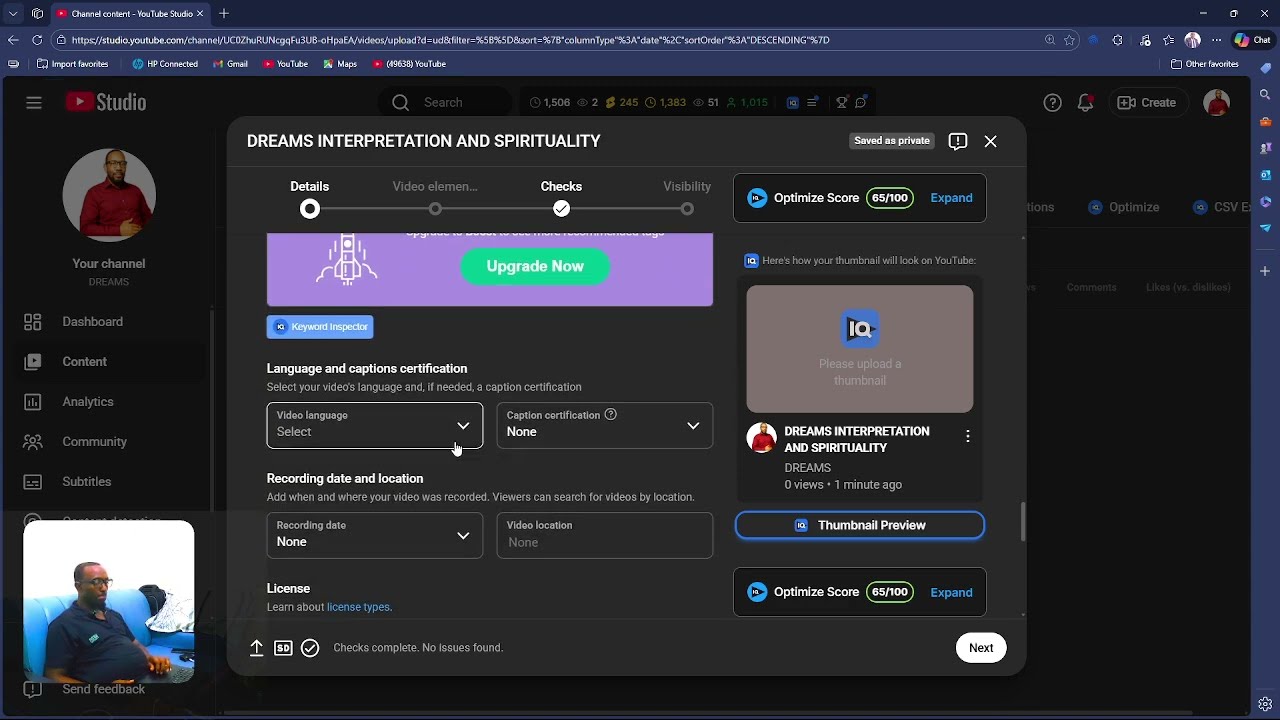The height and width of the screenshot is (720, 1280).
Task: Open the Recording date dropdown
Action: click(375, 535)
